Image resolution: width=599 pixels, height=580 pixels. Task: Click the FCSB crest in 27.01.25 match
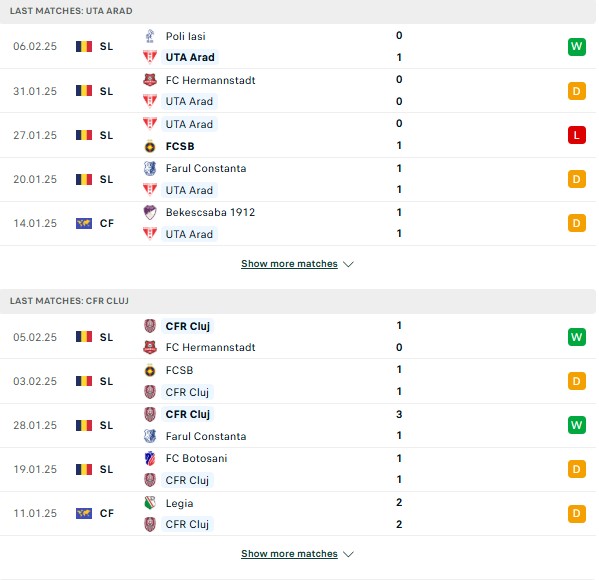150,146
